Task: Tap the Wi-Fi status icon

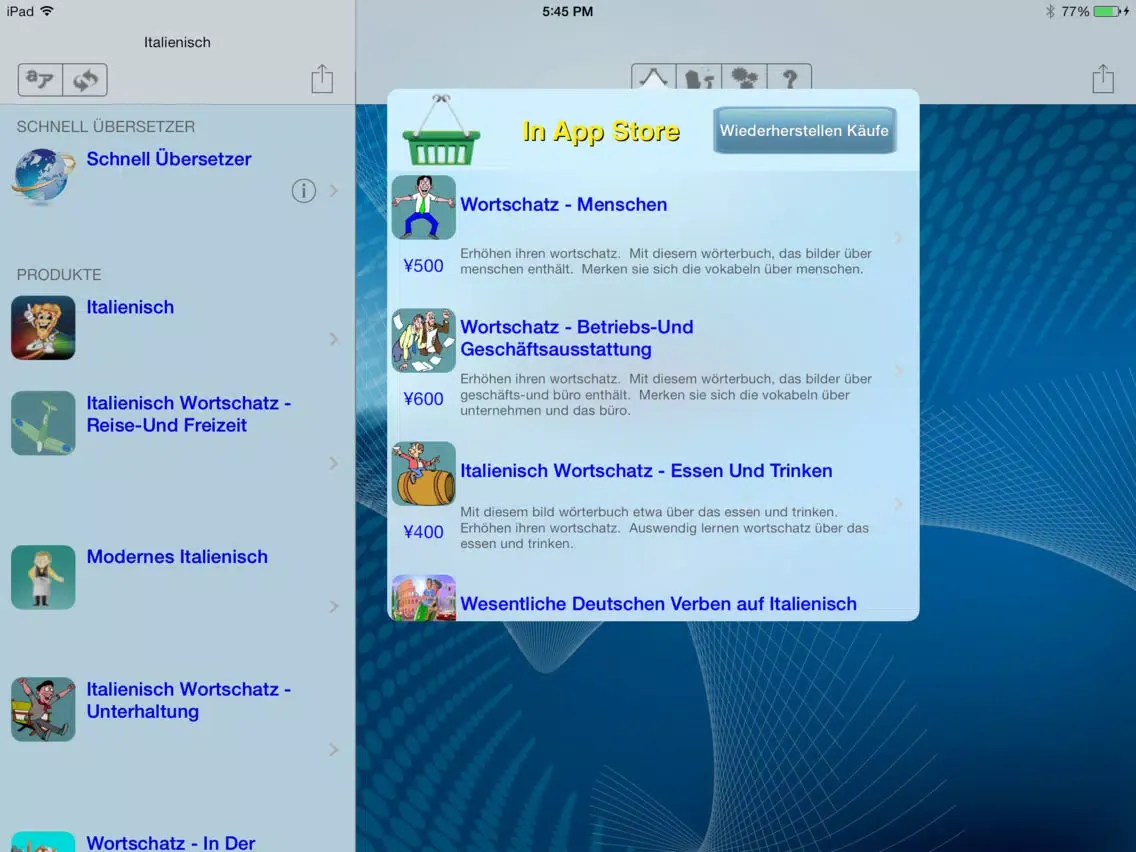Action: click(47, 11)
